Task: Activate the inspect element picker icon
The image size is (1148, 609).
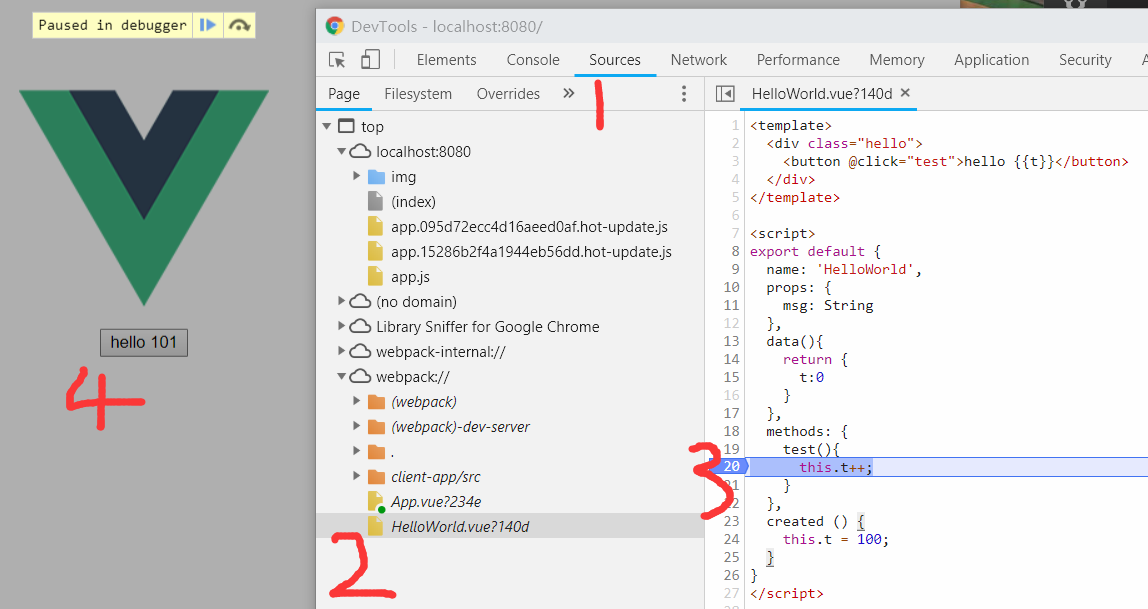Action: click(x=338, y=60)
